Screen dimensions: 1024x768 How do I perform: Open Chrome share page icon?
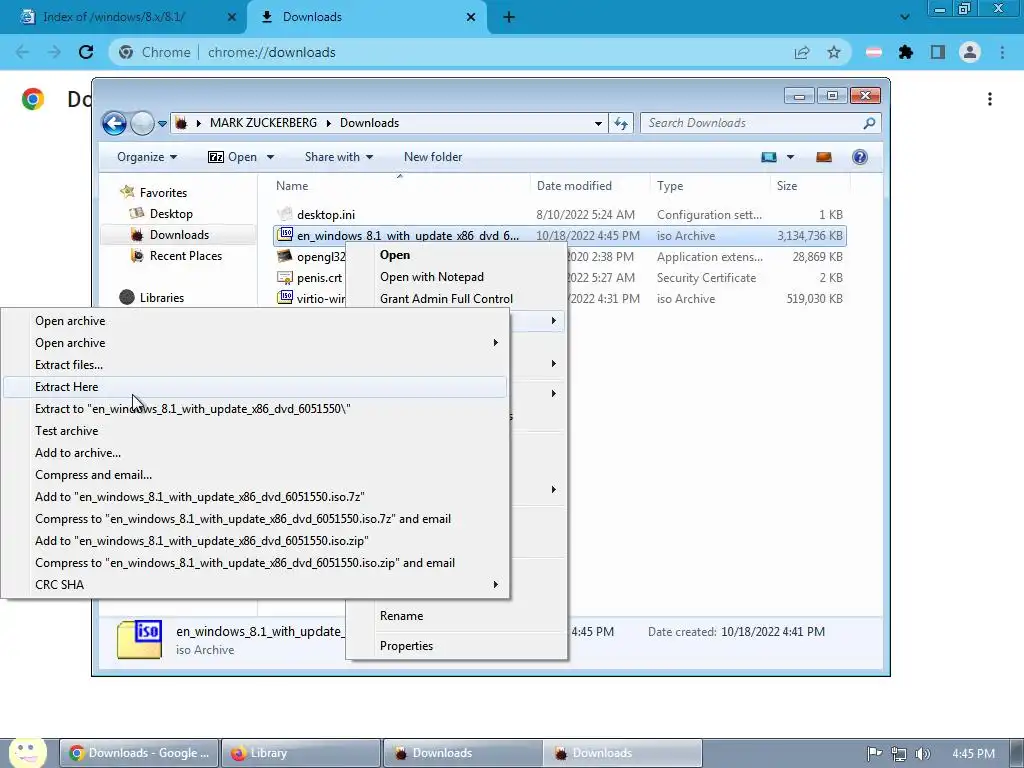[x=802, y=52]
